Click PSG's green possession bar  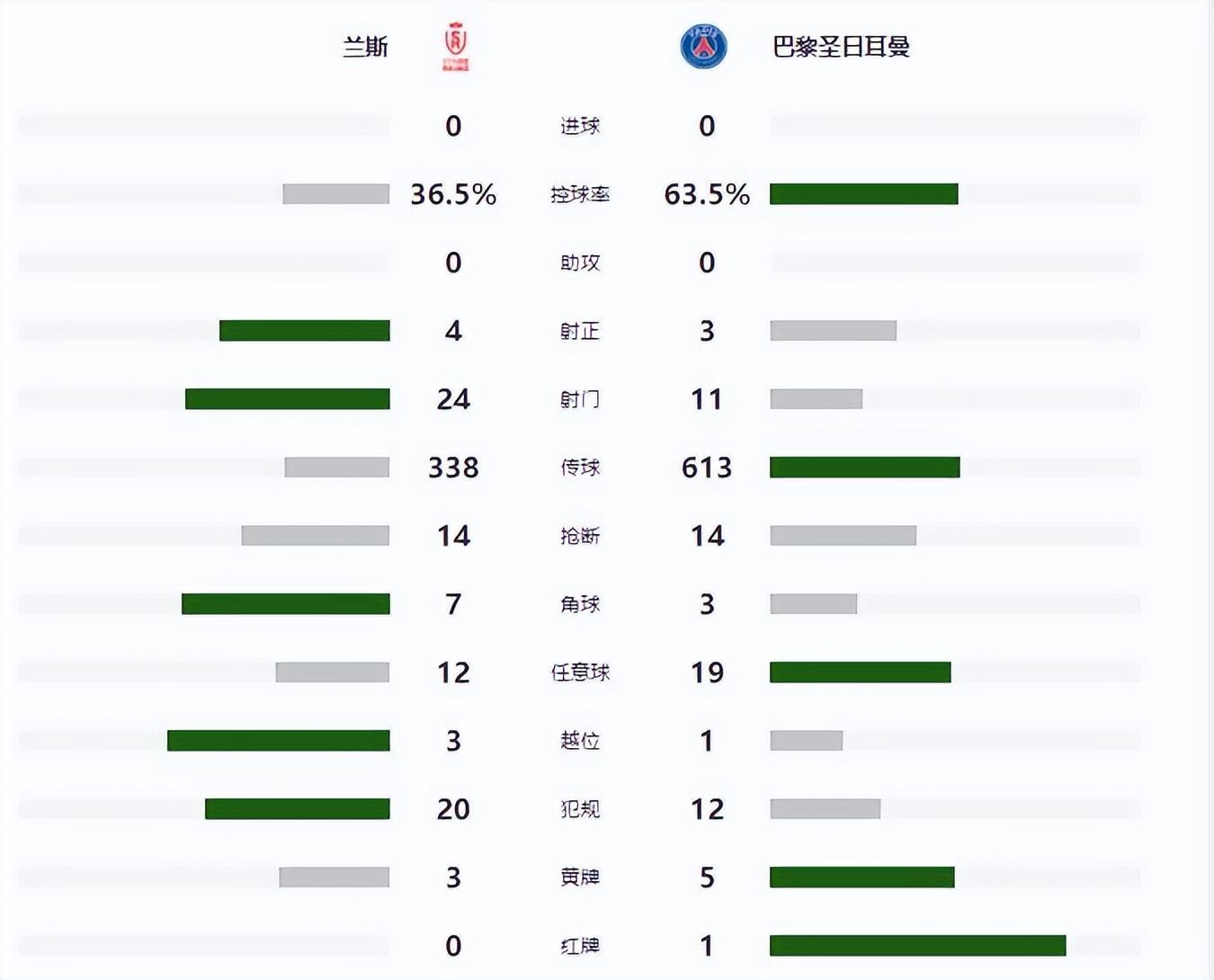click(863, 194)
